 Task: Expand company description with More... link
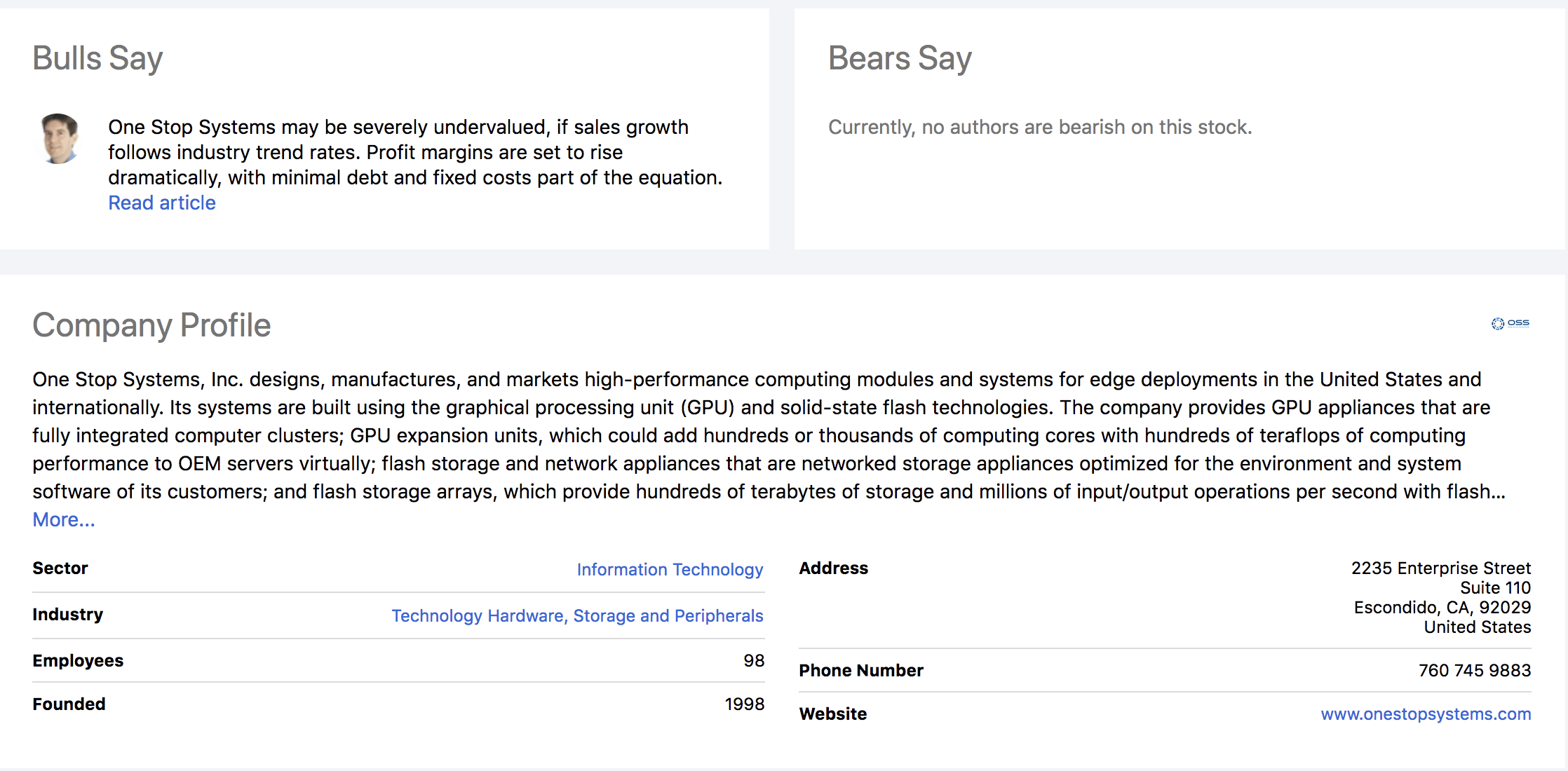pyautogui.click(x=64, y=519)
